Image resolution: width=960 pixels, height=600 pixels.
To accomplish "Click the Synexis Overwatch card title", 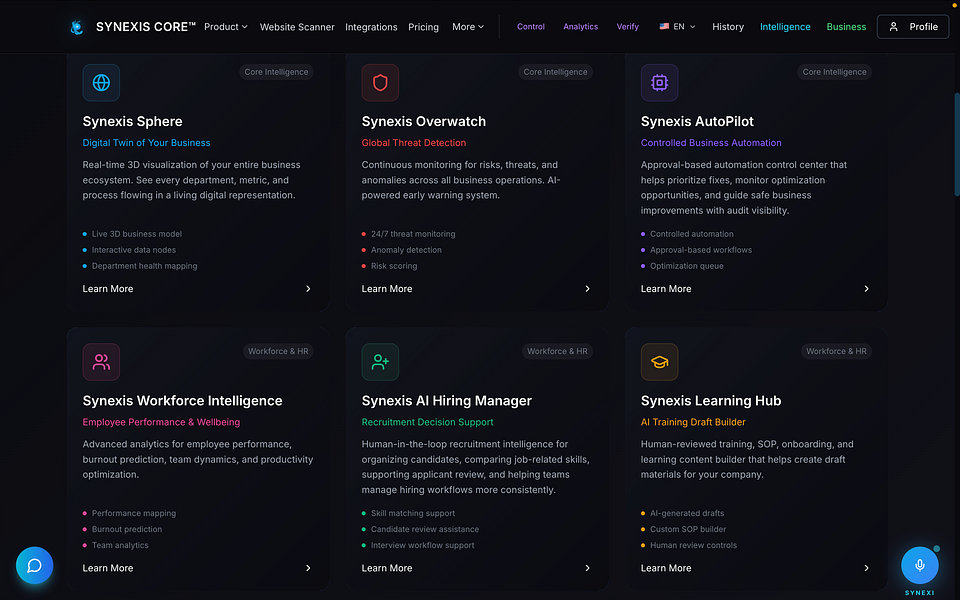I will [x=424, y=121].
